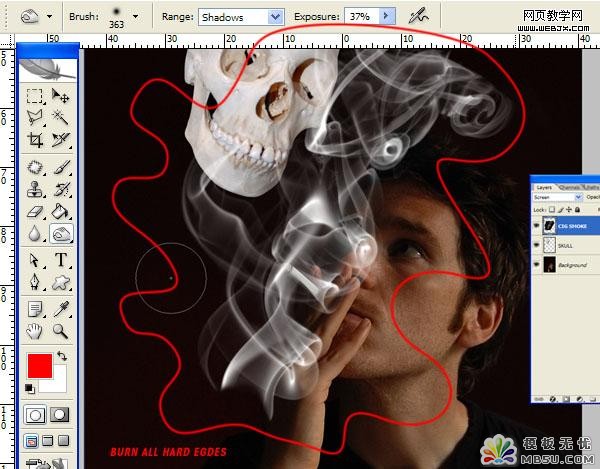Select the CIG SMOKE layer thumbnail
Image resolution: width=600 pixels, height=469 pixels.
(x=549, y=226)
